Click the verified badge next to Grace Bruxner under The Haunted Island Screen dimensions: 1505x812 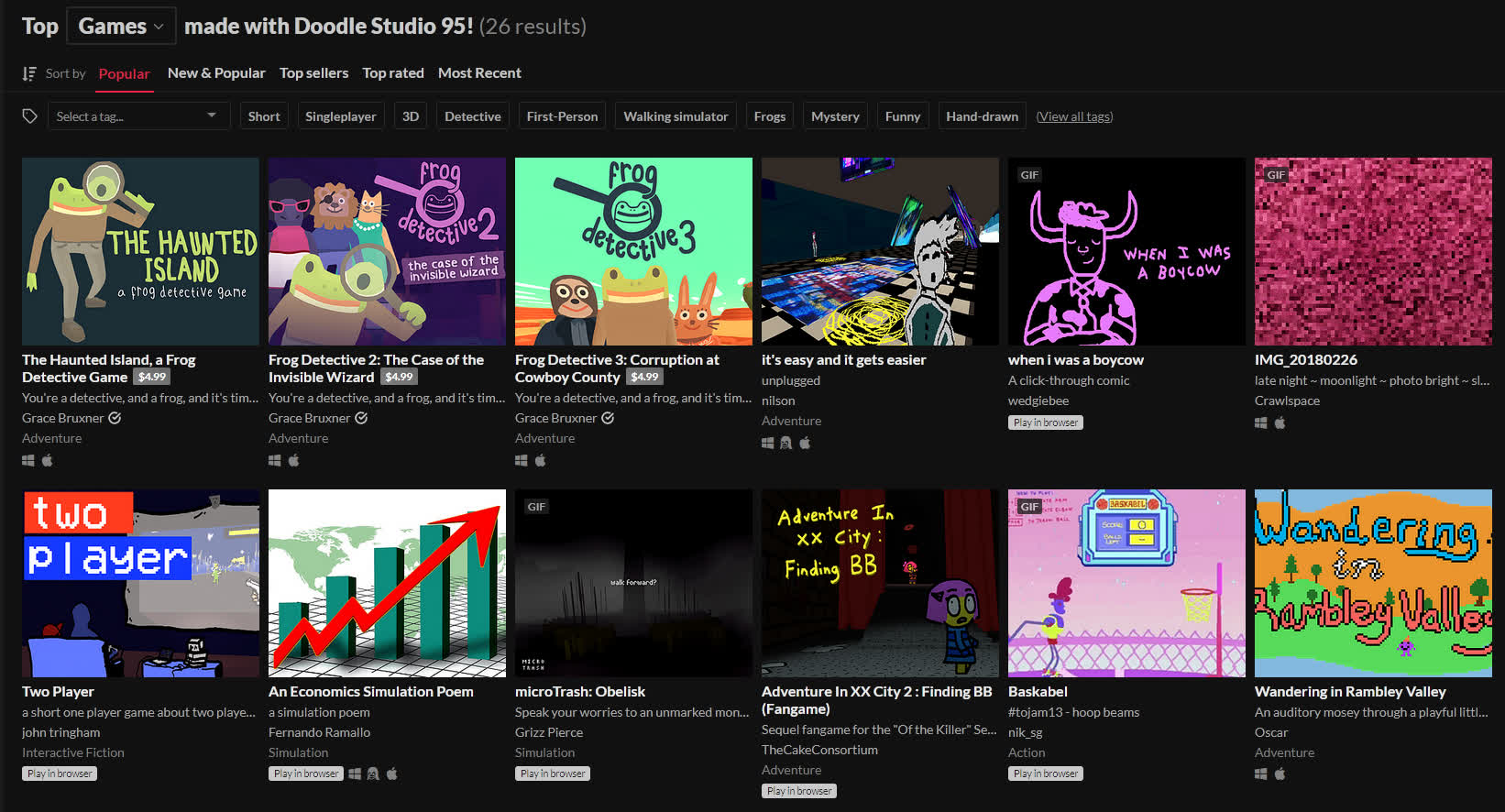coord(115,418)
